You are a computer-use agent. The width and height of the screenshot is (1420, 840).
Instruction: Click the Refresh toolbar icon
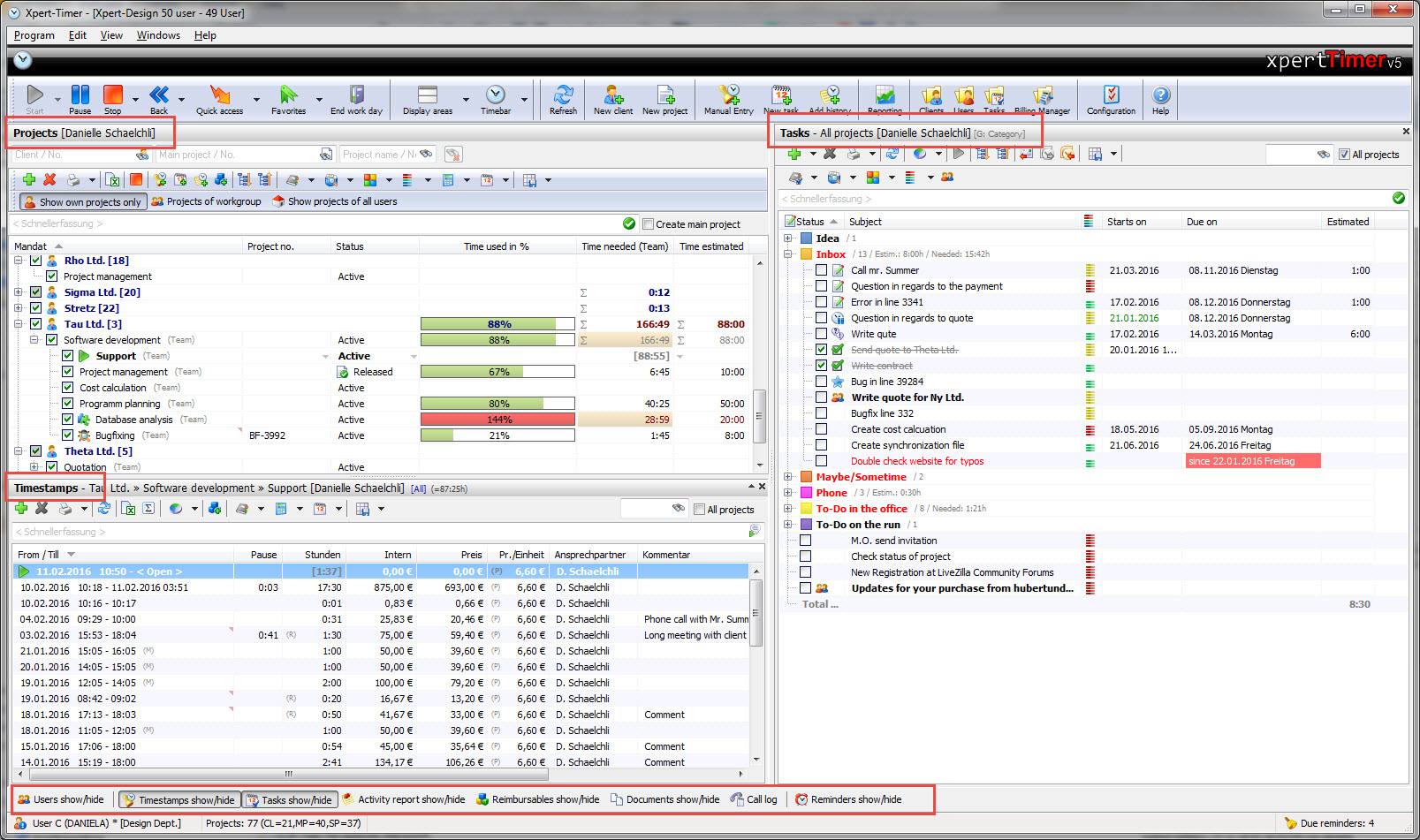click(563, 97)
